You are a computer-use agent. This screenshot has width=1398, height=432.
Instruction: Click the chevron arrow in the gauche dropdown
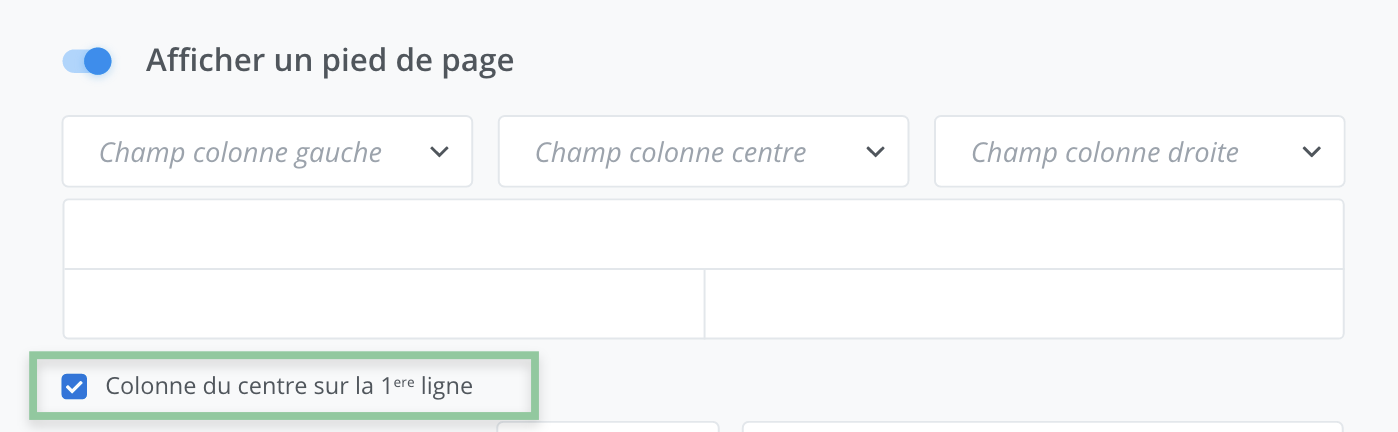point(438,152)
